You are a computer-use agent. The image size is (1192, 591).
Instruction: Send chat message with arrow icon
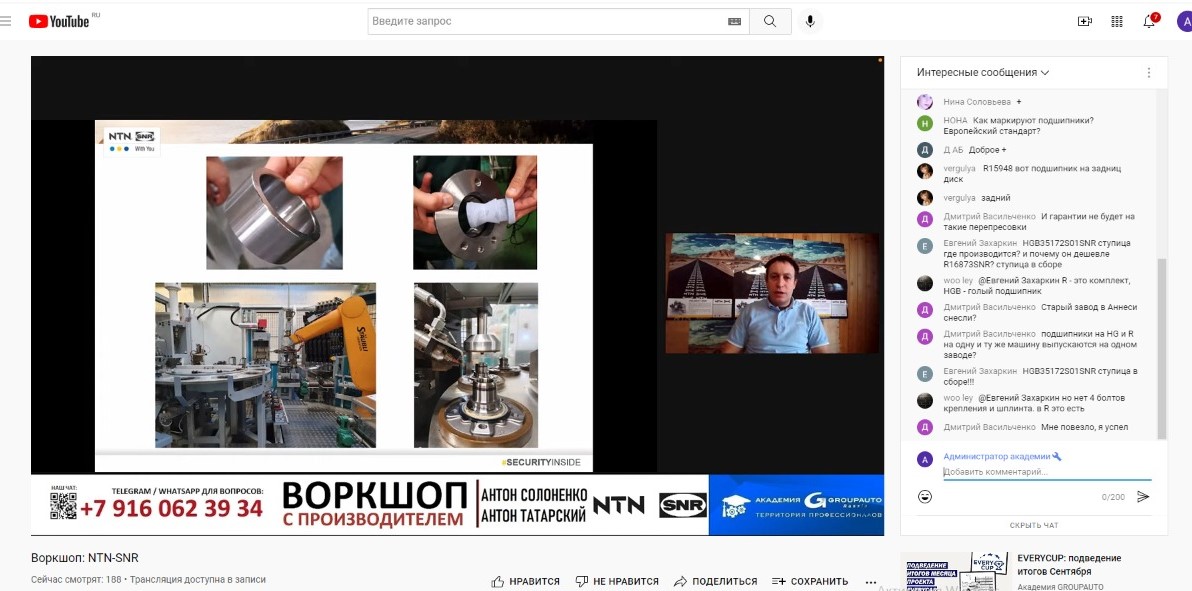[1143, 497]
